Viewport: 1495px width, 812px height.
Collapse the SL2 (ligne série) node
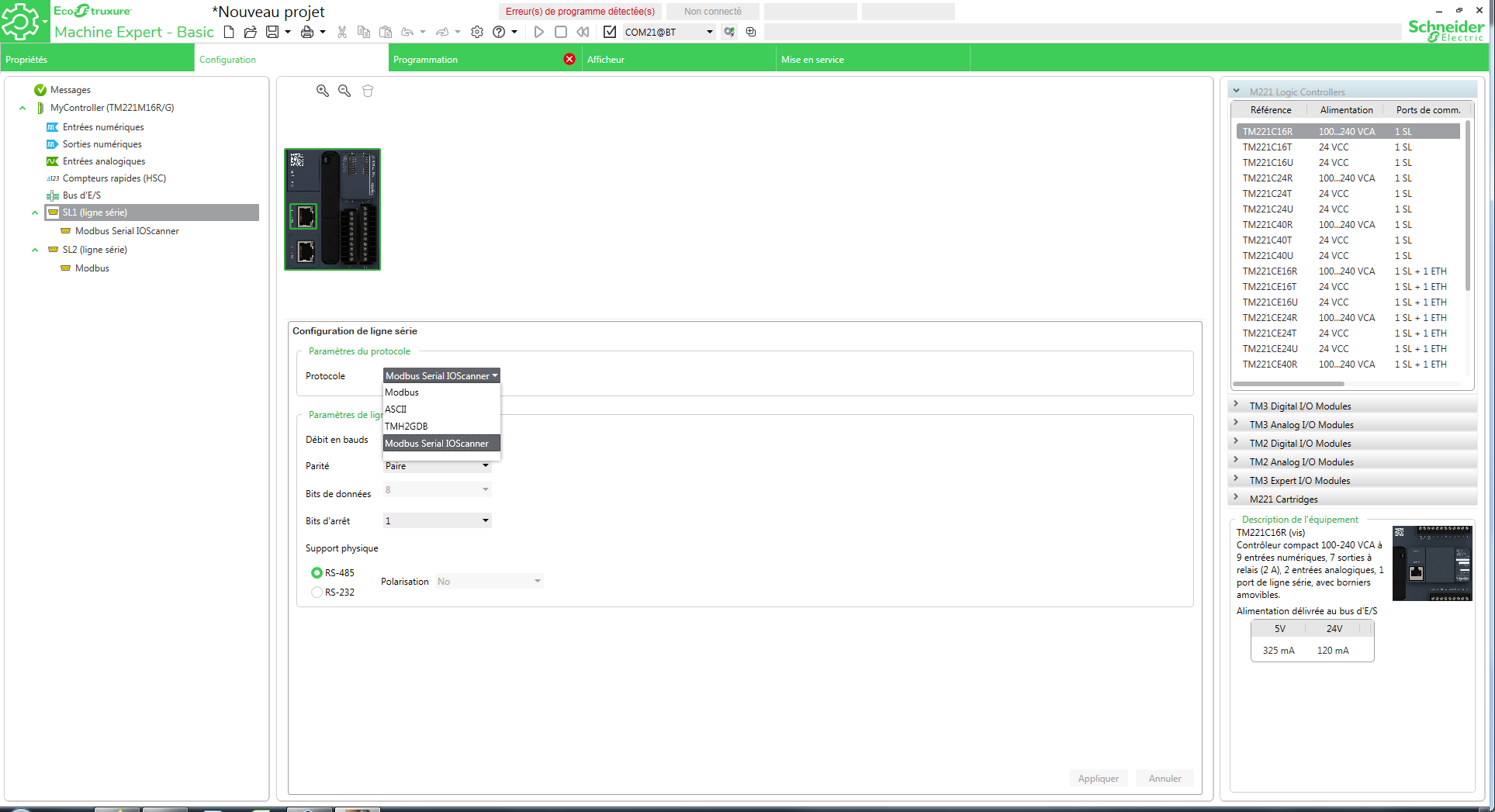coord(35,250)
